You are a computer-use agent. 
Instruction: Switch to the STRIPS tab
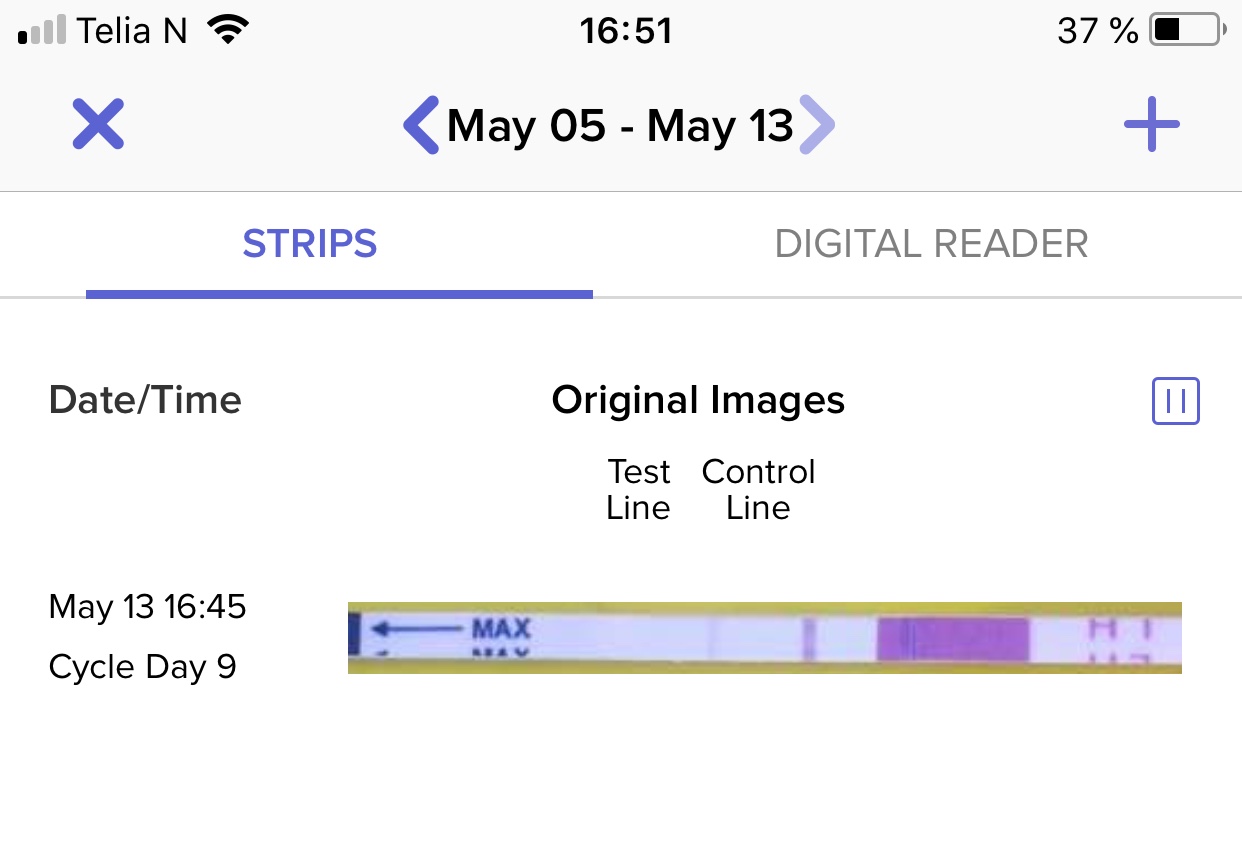310,244
